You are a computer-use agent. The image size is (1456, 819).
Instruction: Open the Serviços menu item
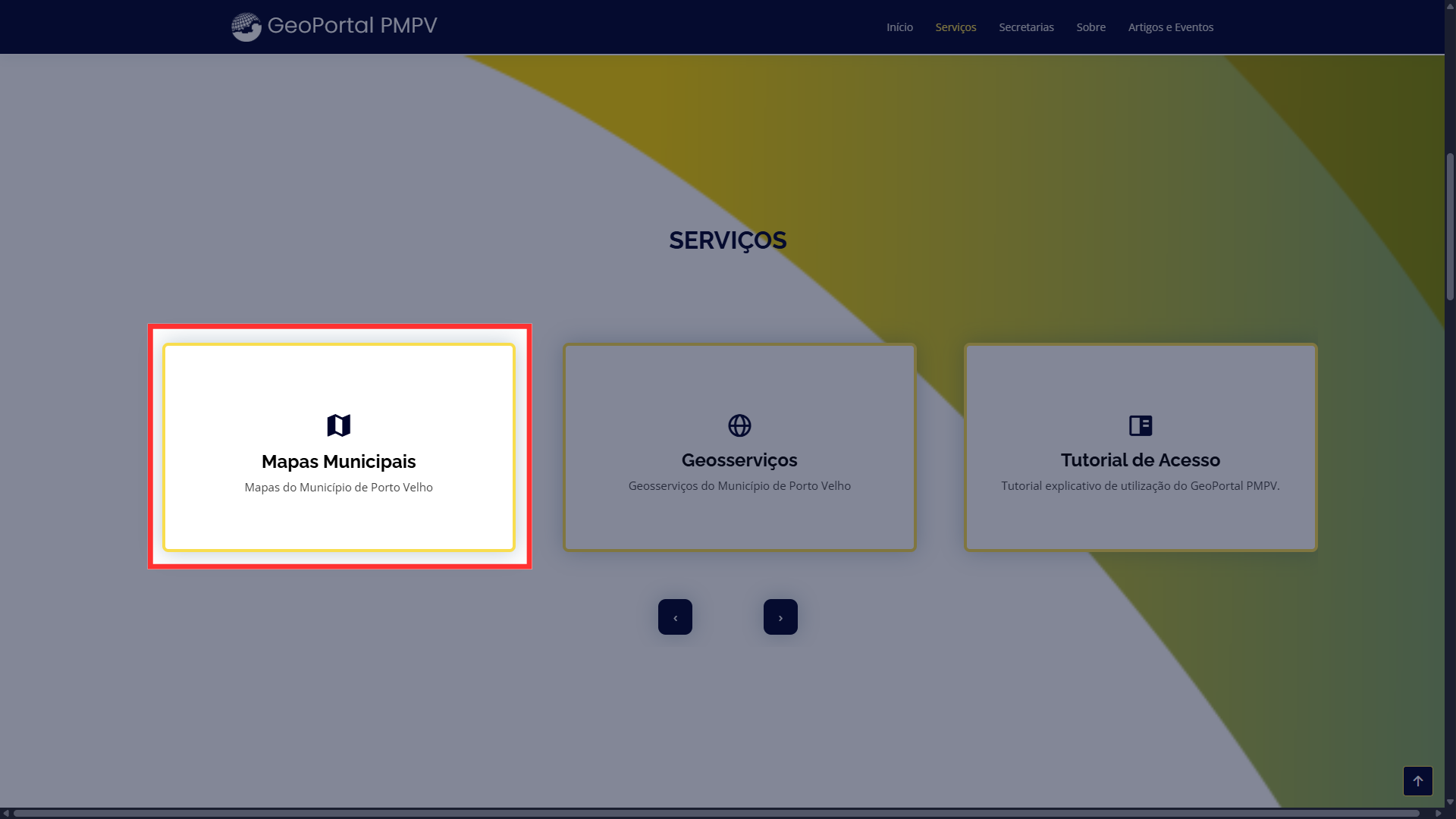pos(955,27)
